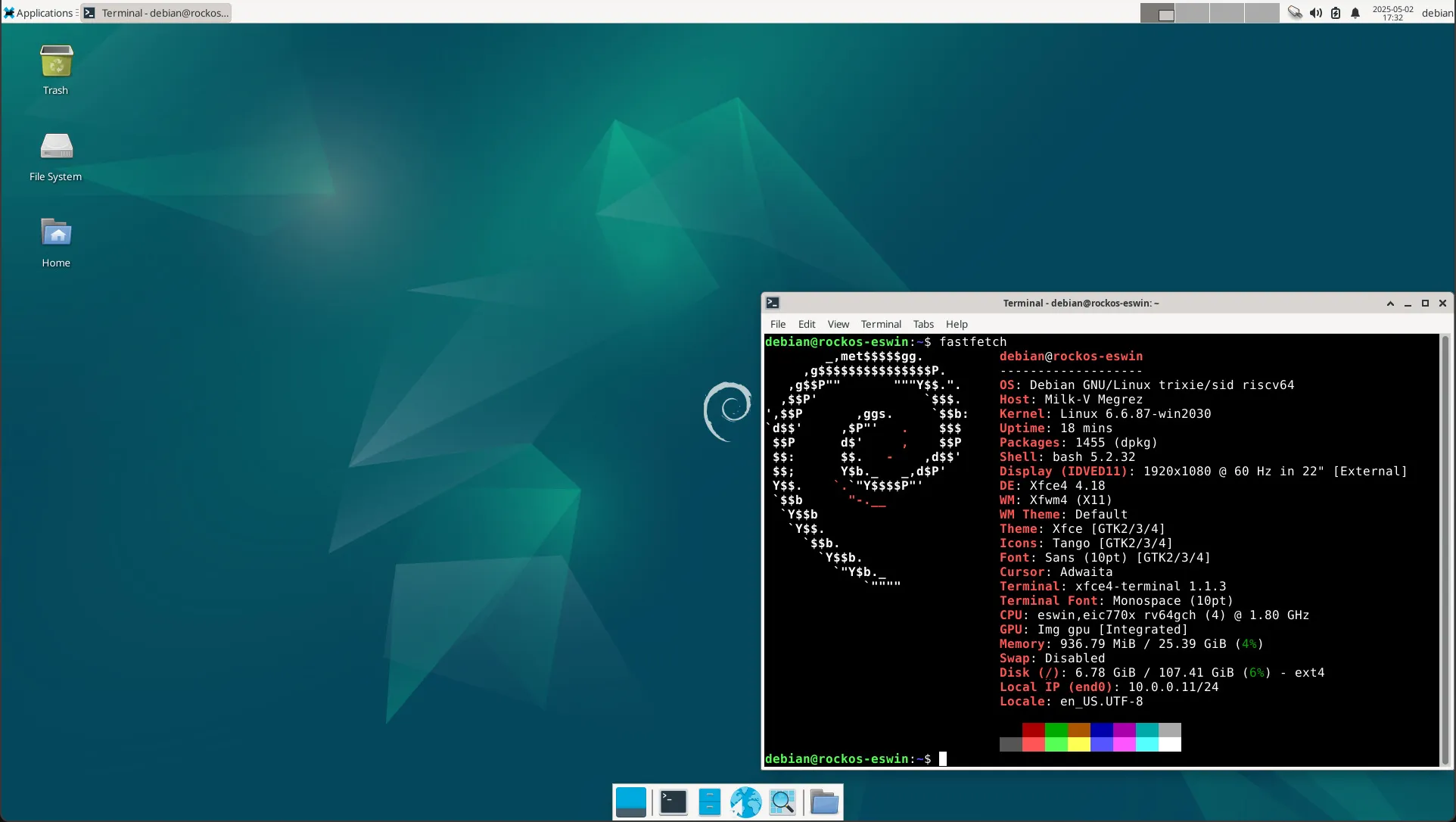Click the power manager battery icon
Image resolution: width=1456 pixels, height=822 pixels.
[1336, 13]
